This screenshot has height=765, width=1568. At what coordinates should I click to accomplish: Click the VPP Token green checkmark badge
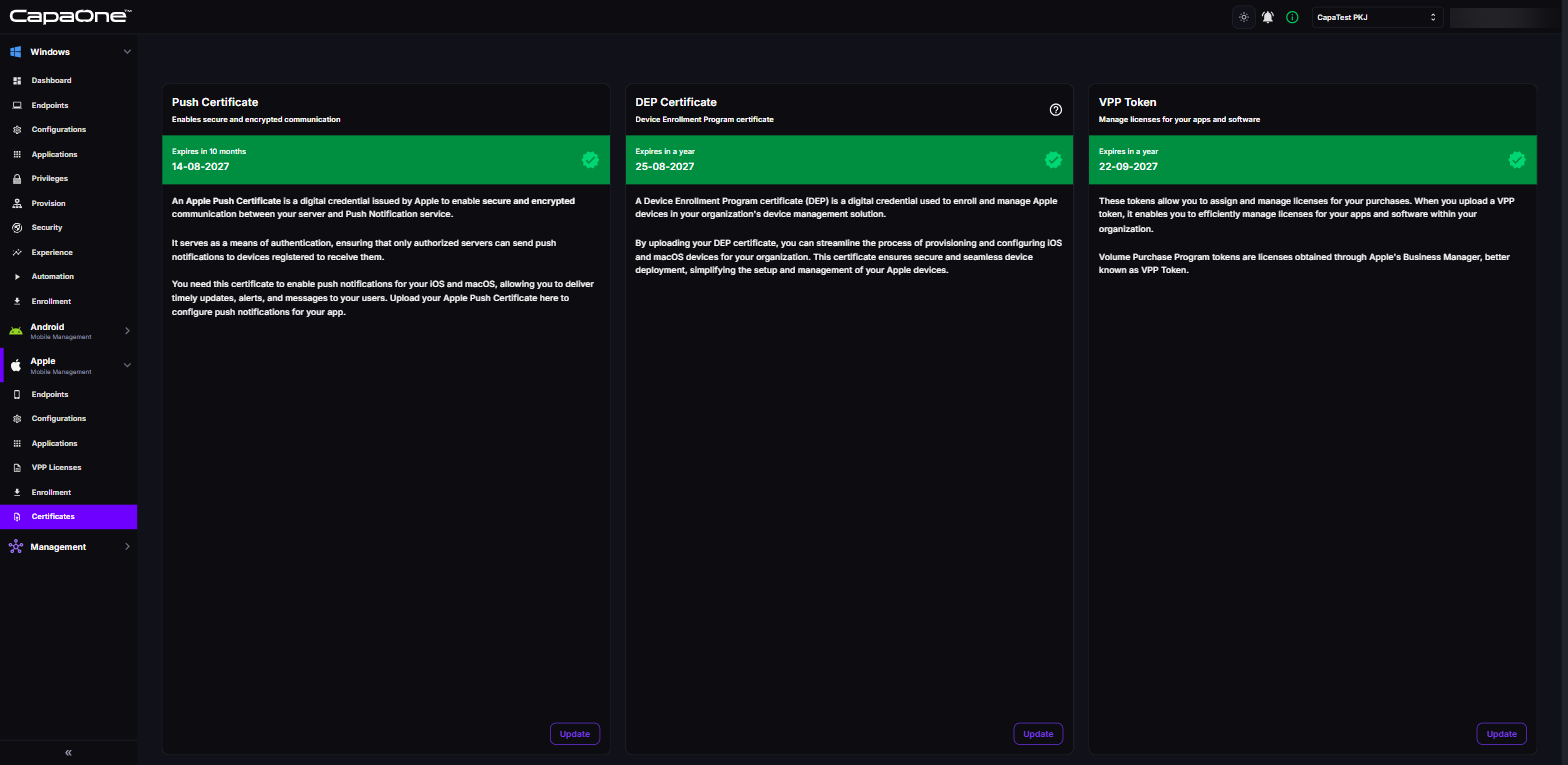(1517, 159)
